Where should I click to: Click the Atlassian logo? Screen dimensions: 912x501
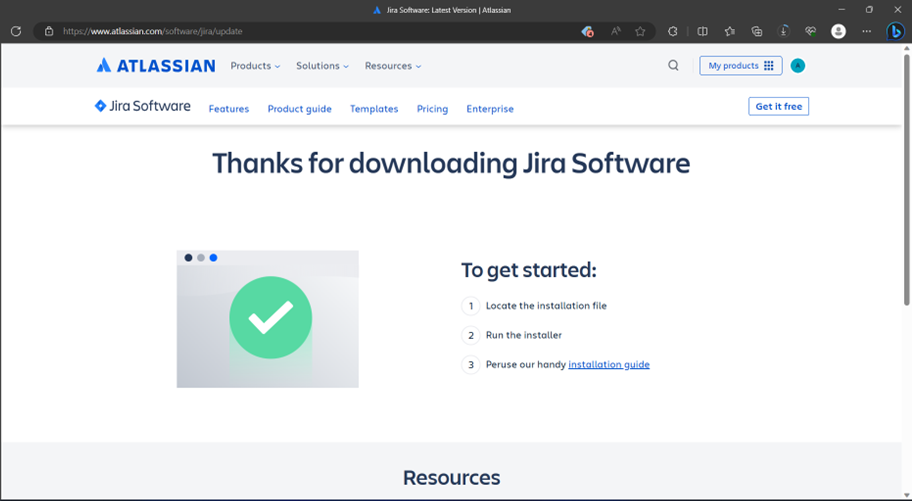[156, 65]
